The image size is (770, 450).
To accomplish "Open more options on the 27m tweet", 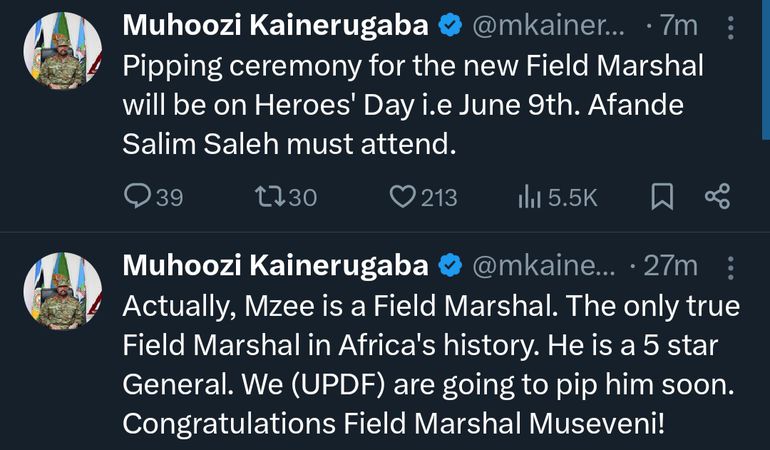I will coord(730,268).
